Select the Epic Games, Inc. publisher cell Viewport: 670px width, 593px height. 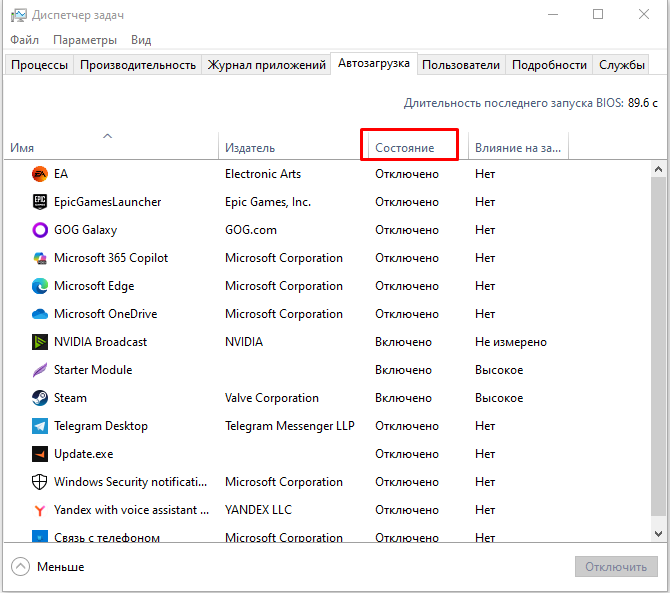click(x=268, y=202)
